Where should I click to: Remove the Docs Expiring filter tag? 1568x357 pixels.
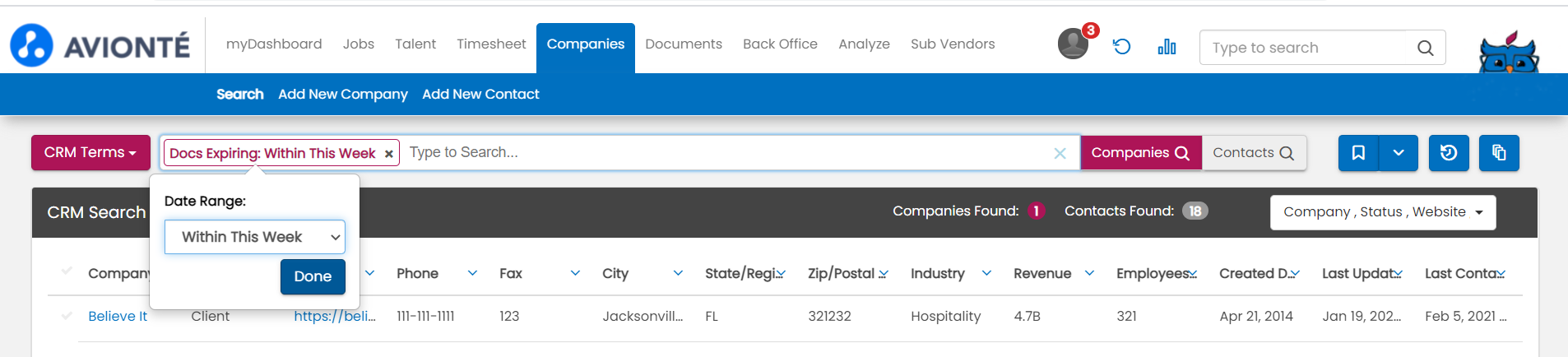[389, 154]
